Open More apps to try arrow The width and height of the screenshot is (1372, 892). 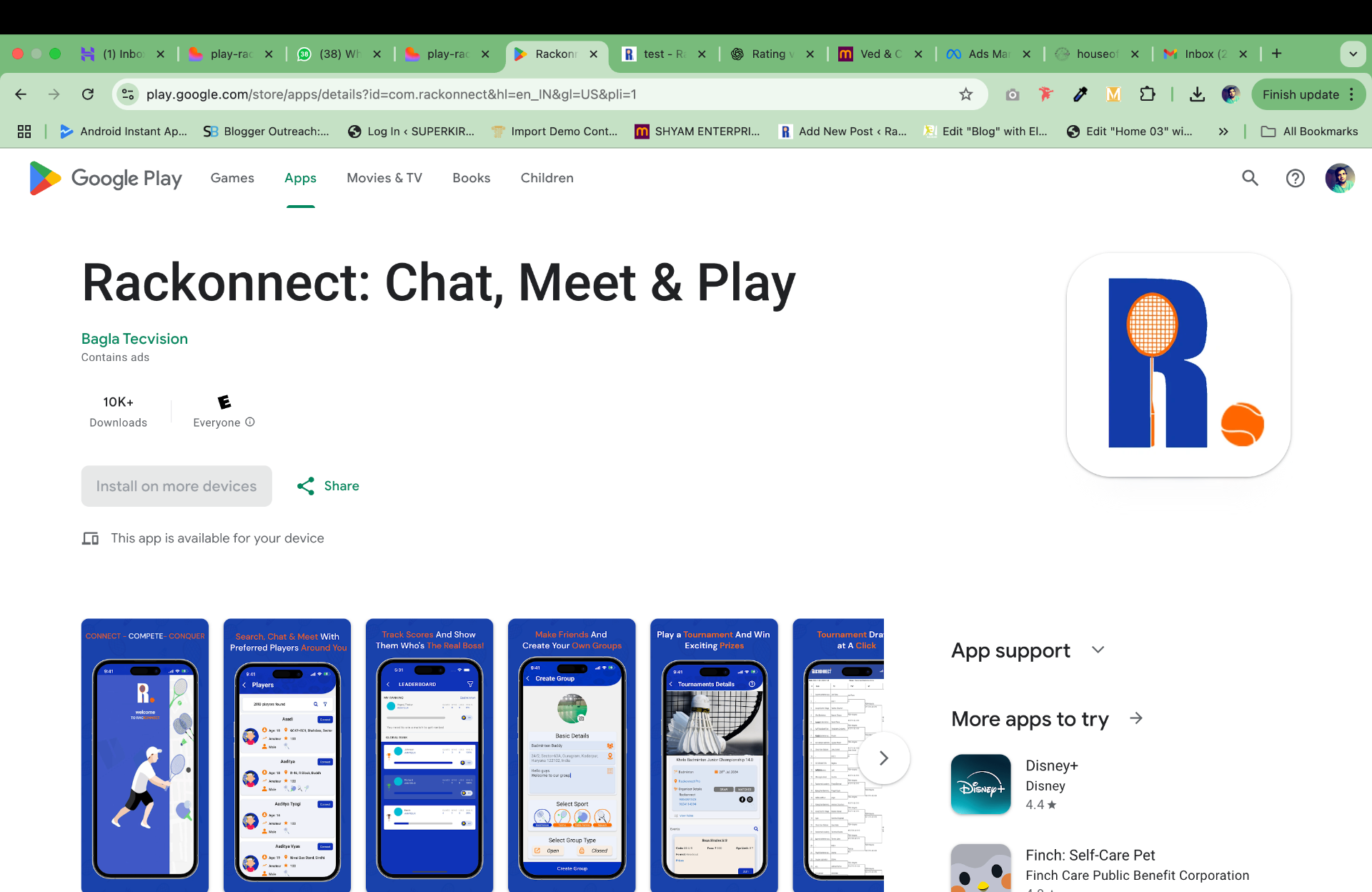(x=1136, y=718)
